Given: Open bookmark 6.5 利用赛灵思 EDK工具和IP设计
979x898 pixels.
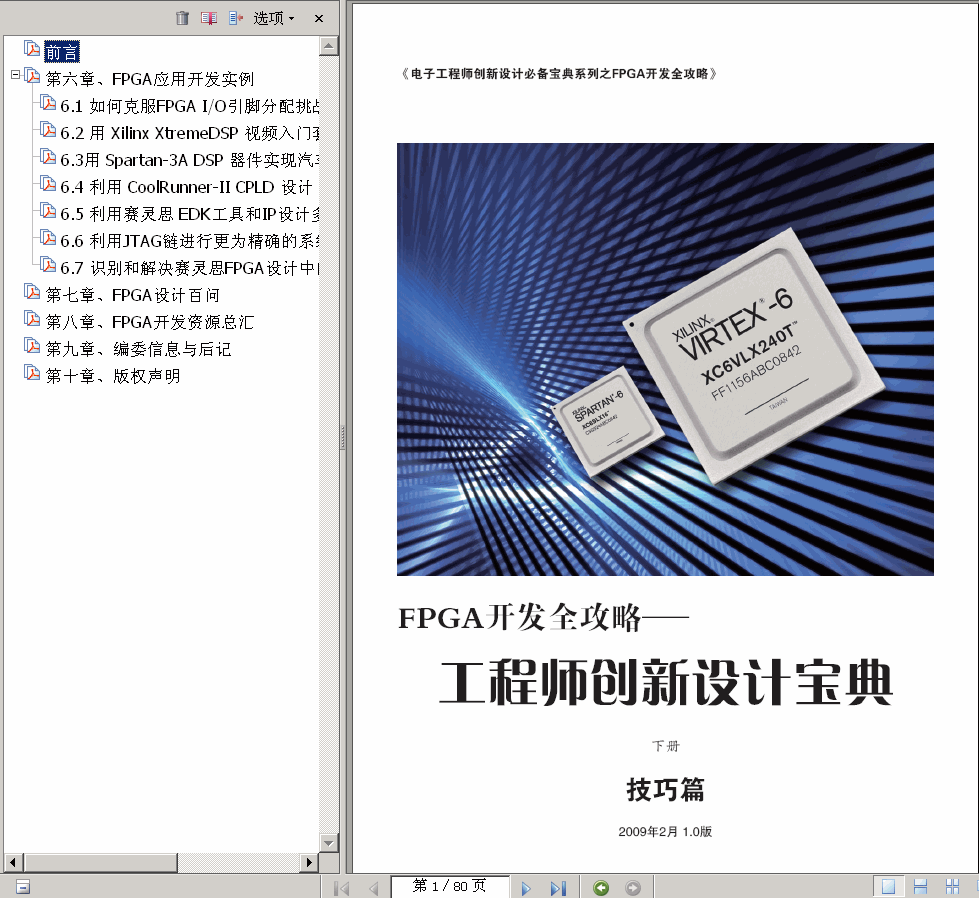Looking at the screenshot, I should (x=190, y=214).
